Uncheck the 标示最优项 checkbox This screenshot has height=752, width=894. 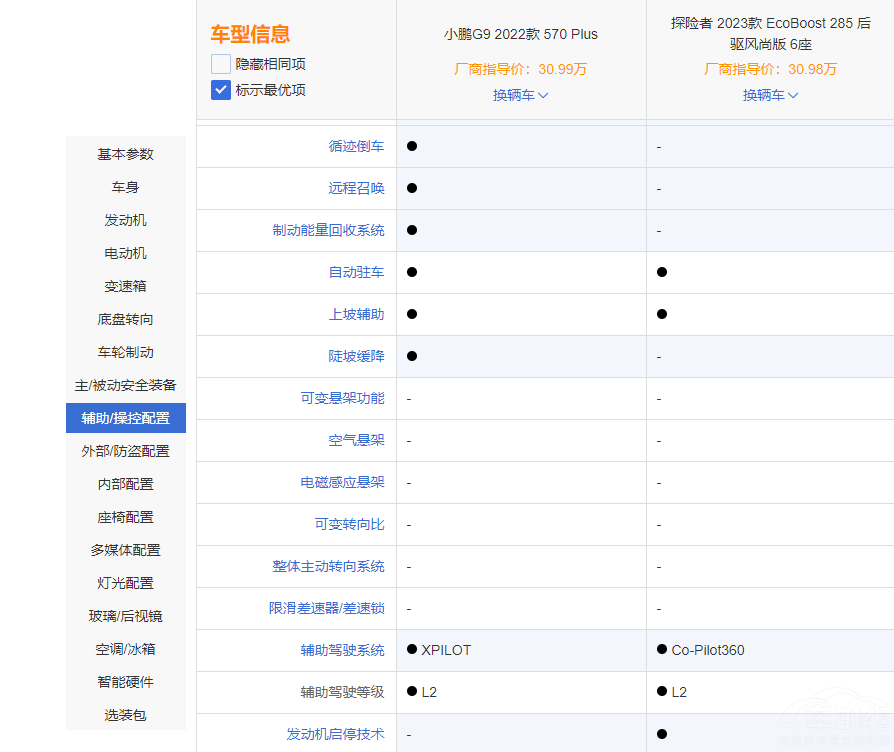pyautogui.click(x=221, y=90)
